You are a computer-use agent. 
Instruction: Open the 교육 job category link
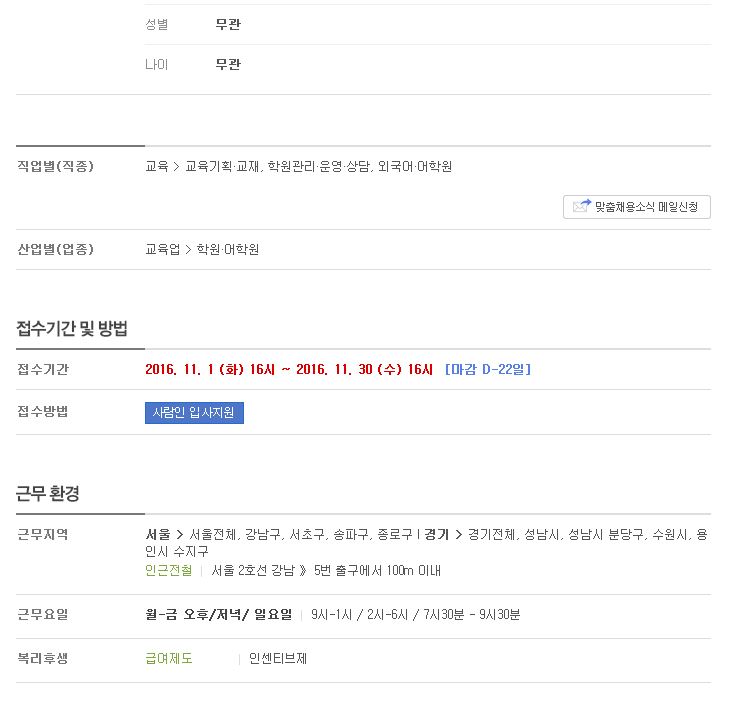157,166
